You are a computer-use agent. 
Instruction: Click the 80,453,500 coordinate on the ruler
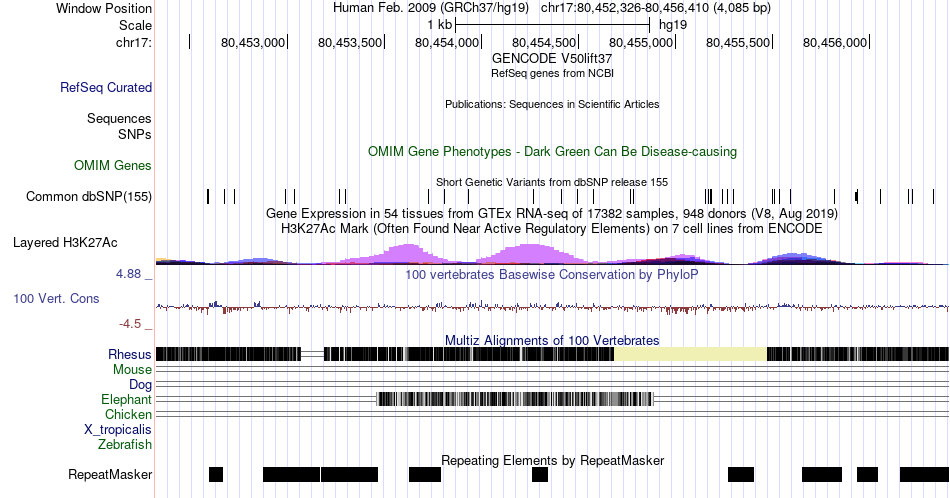[x=350, y=42]
